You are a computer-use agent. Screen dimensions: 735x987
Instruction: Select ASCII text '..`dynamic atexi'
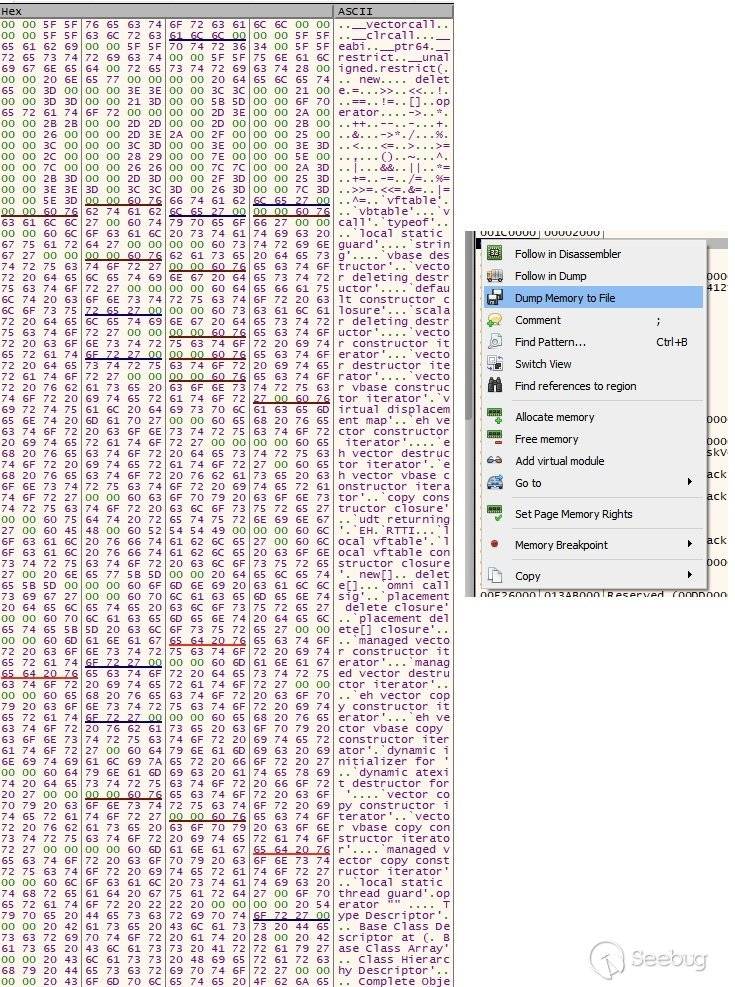pyautogui.click(x=394, y=773)
